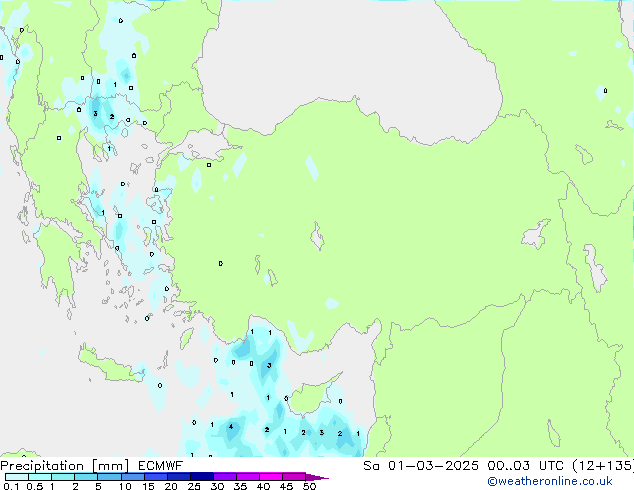634x490 pixels.
Task: Pick the 10–15 mm legend color box
Action: (132, 477)
